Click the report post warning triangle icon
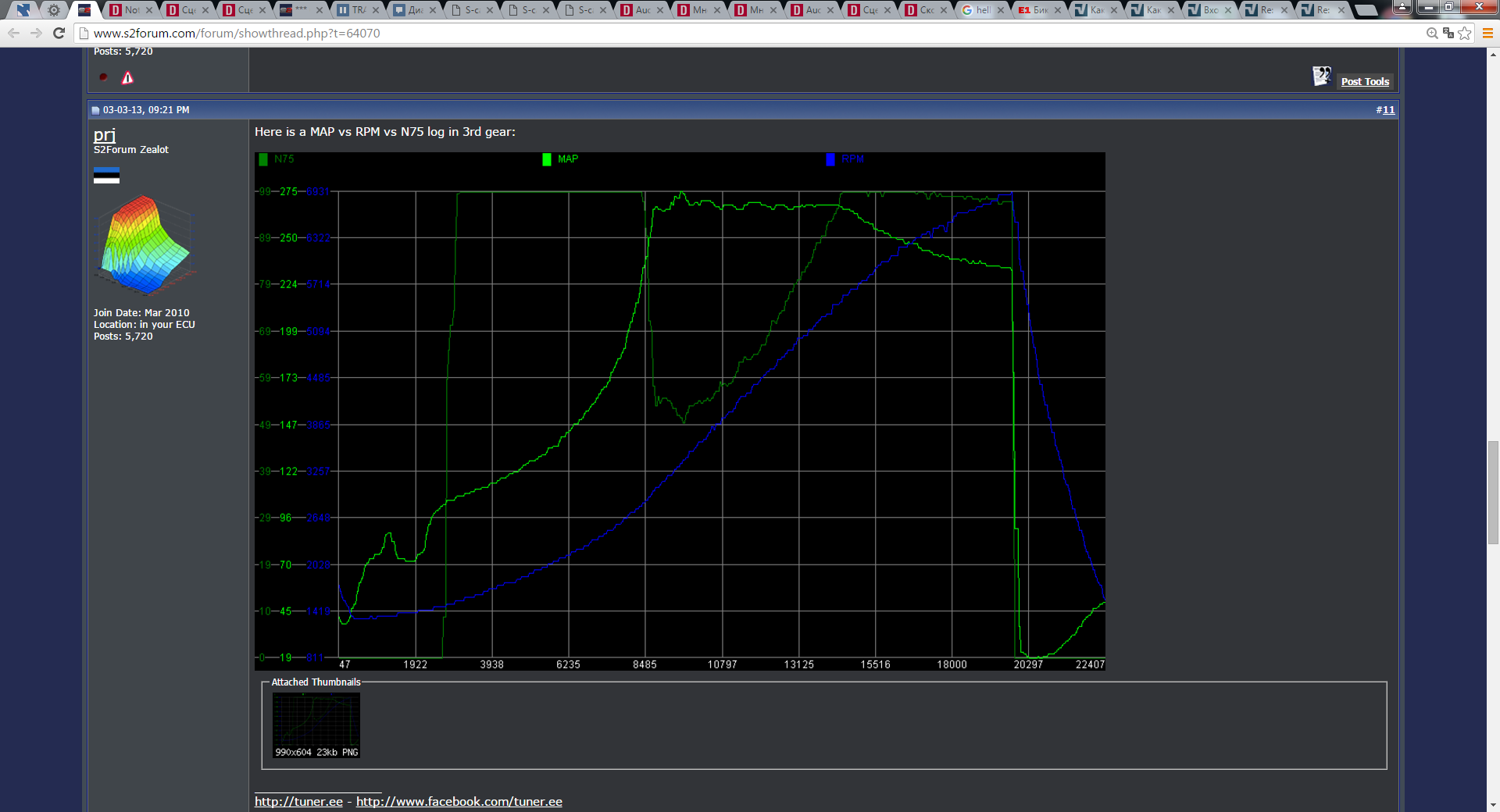This screenshot has width=1500, height=812. click(x=127, y=77)
